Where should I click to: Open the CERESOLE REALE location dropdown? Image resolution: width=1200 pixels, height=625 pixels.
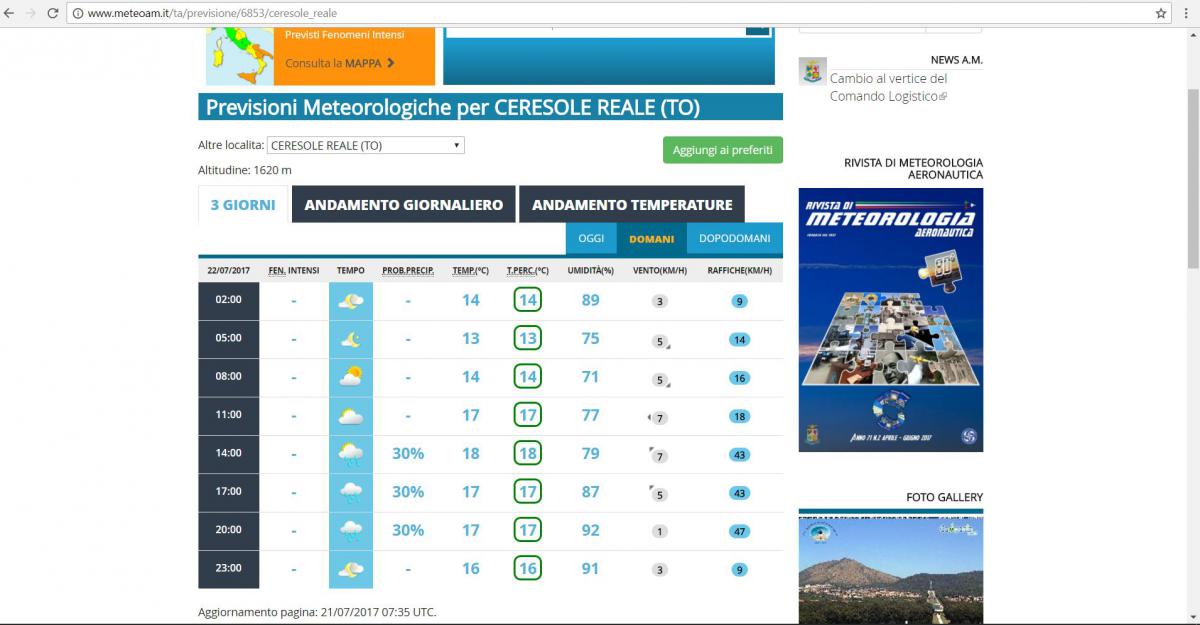tap(366, 145)
